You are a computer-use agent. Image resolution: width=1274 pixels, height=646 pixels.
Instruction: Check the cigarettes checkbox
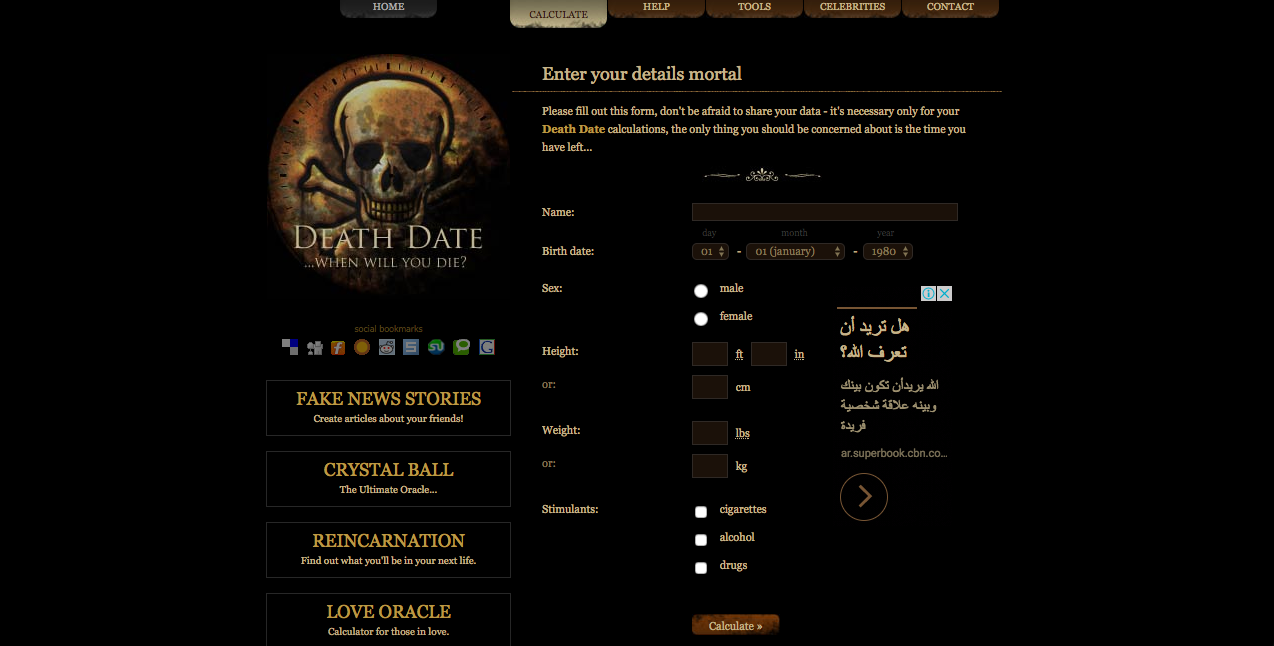(x=701, y=512)
